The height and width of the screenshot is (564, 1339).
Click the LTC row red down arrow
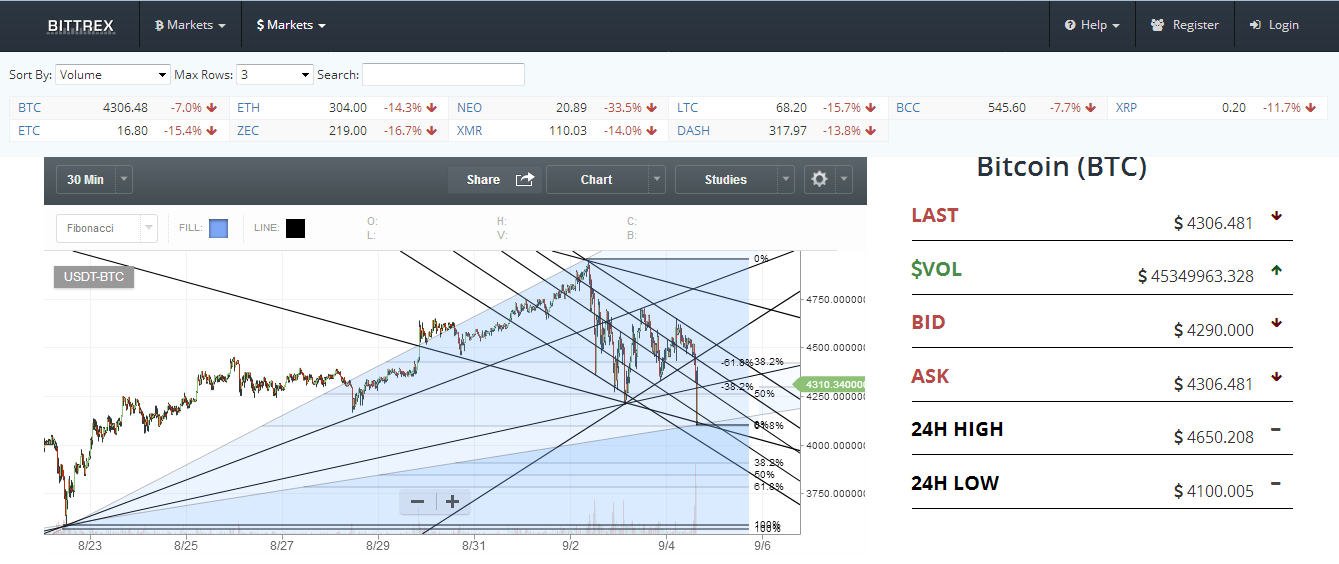pos(870,108)
